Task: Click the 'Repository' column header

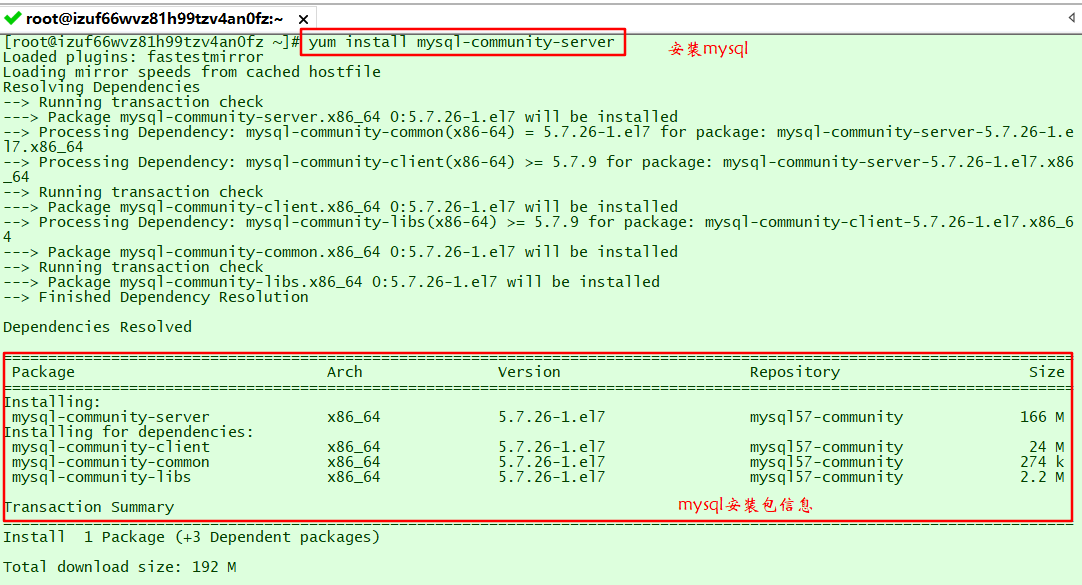Action: coord(795,373)
